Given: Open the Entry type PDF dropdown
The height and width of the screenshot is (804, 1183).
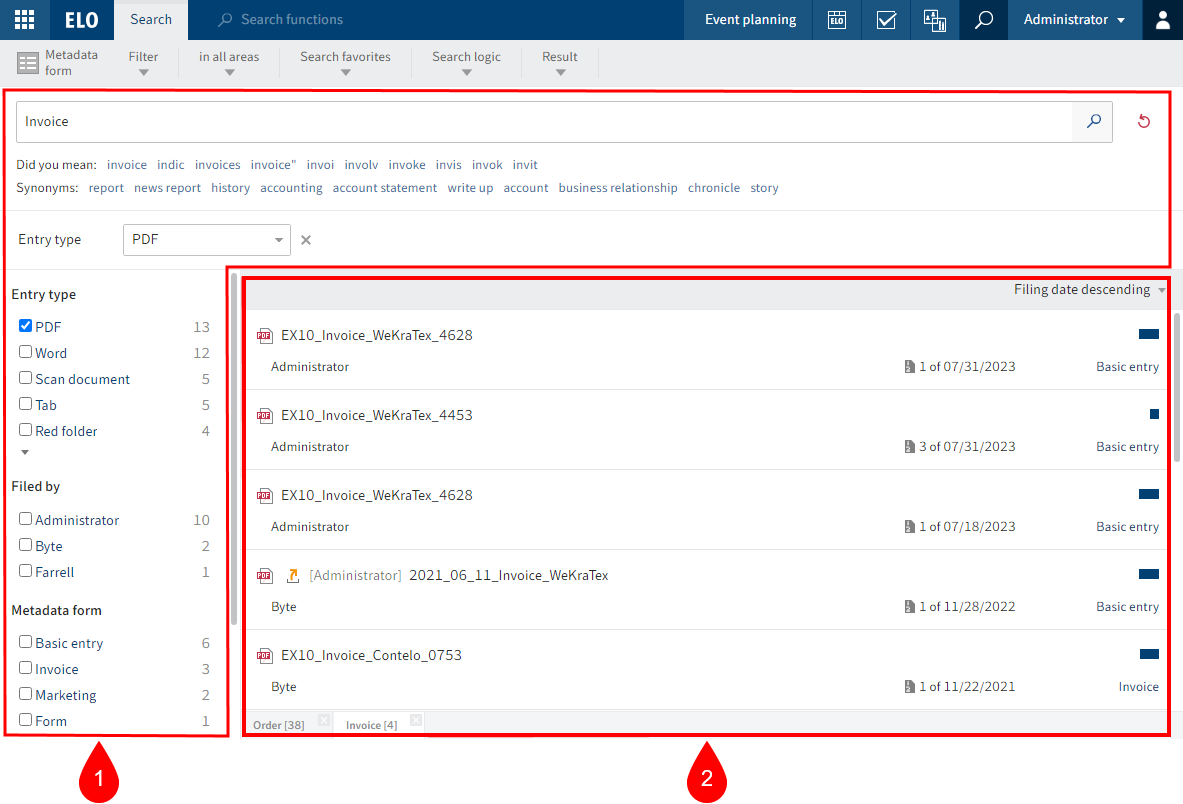Looking at the screenshot, I should click(x=206, y=240).
